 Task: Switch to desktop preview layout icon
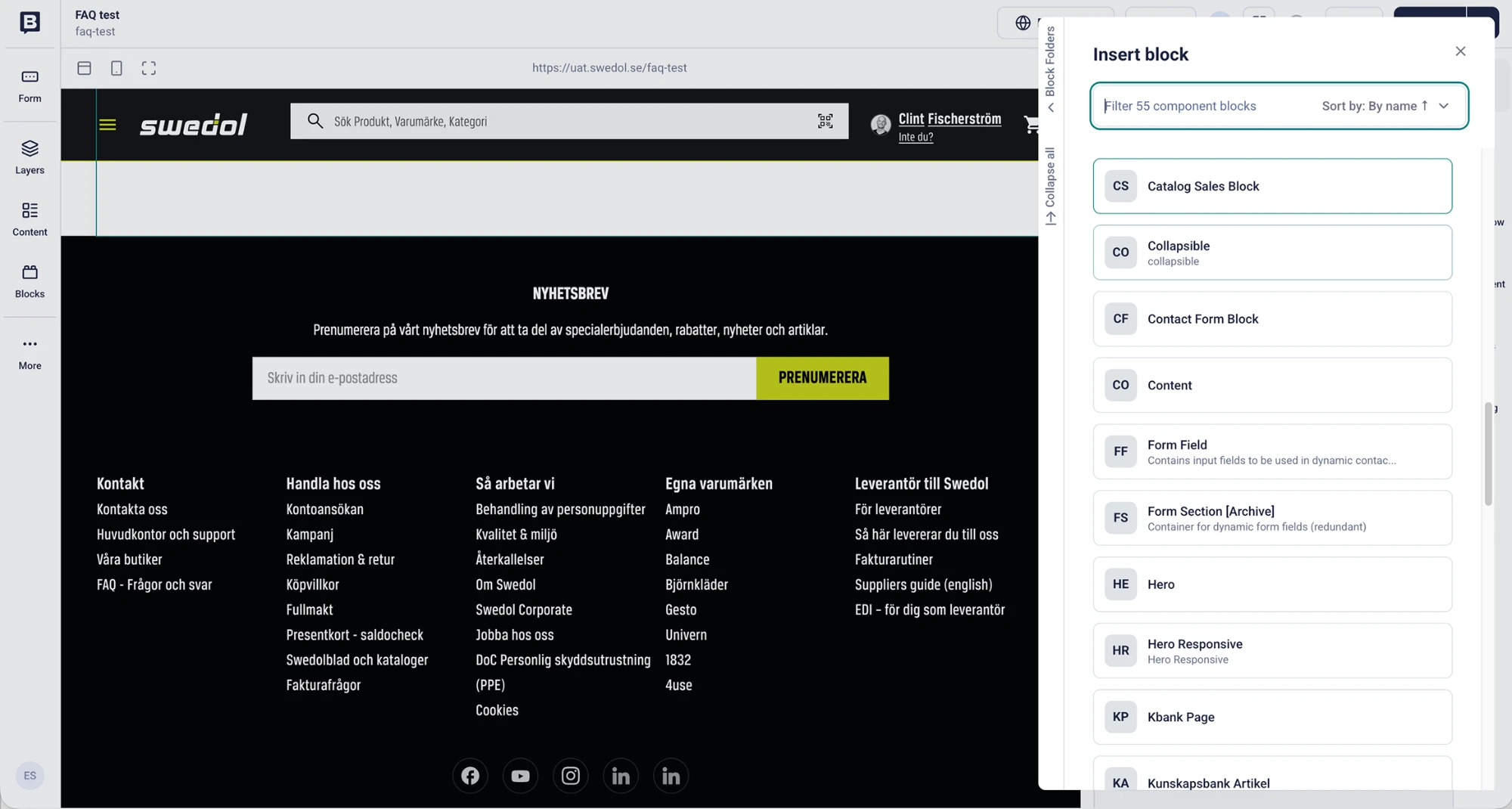click(x=84, y=68)
